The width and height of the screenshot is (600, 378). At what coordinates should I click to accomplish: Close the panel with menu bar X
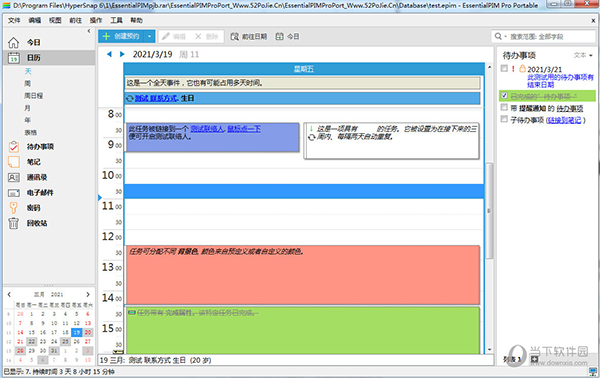(x=593, y=20)
